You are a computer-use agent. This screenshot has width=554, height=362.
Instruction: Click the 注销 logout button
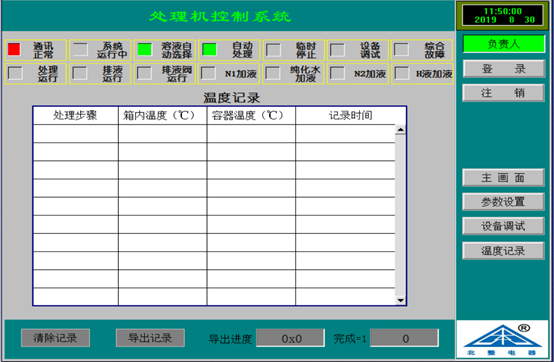point(503,93)
